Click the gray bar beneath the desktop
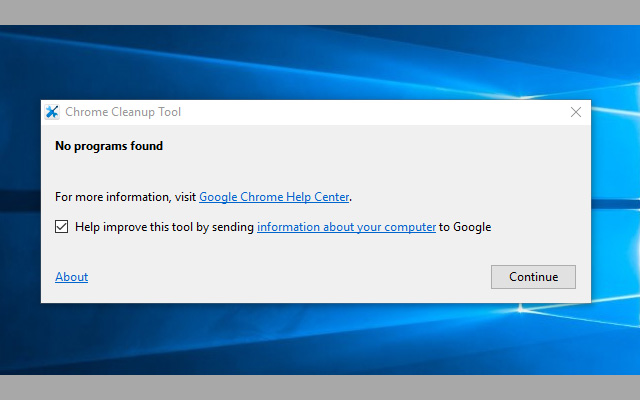The height and width of the screenshot is (400, 640). pyautogui.click(x=320, y=388)
